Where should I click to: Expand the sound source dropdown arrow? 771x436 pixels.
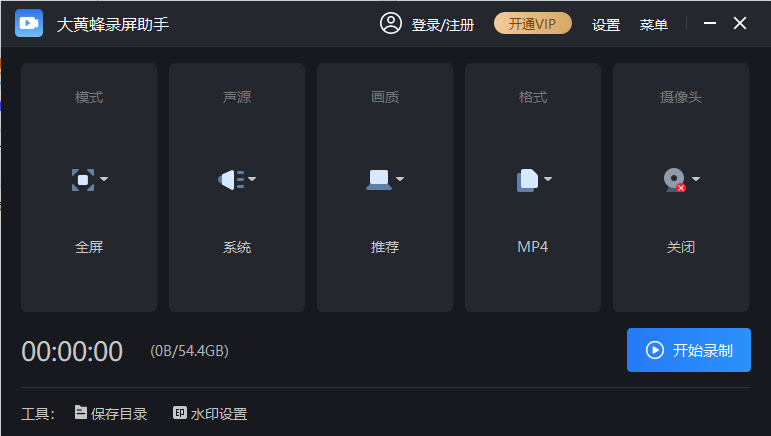[252, 179]
